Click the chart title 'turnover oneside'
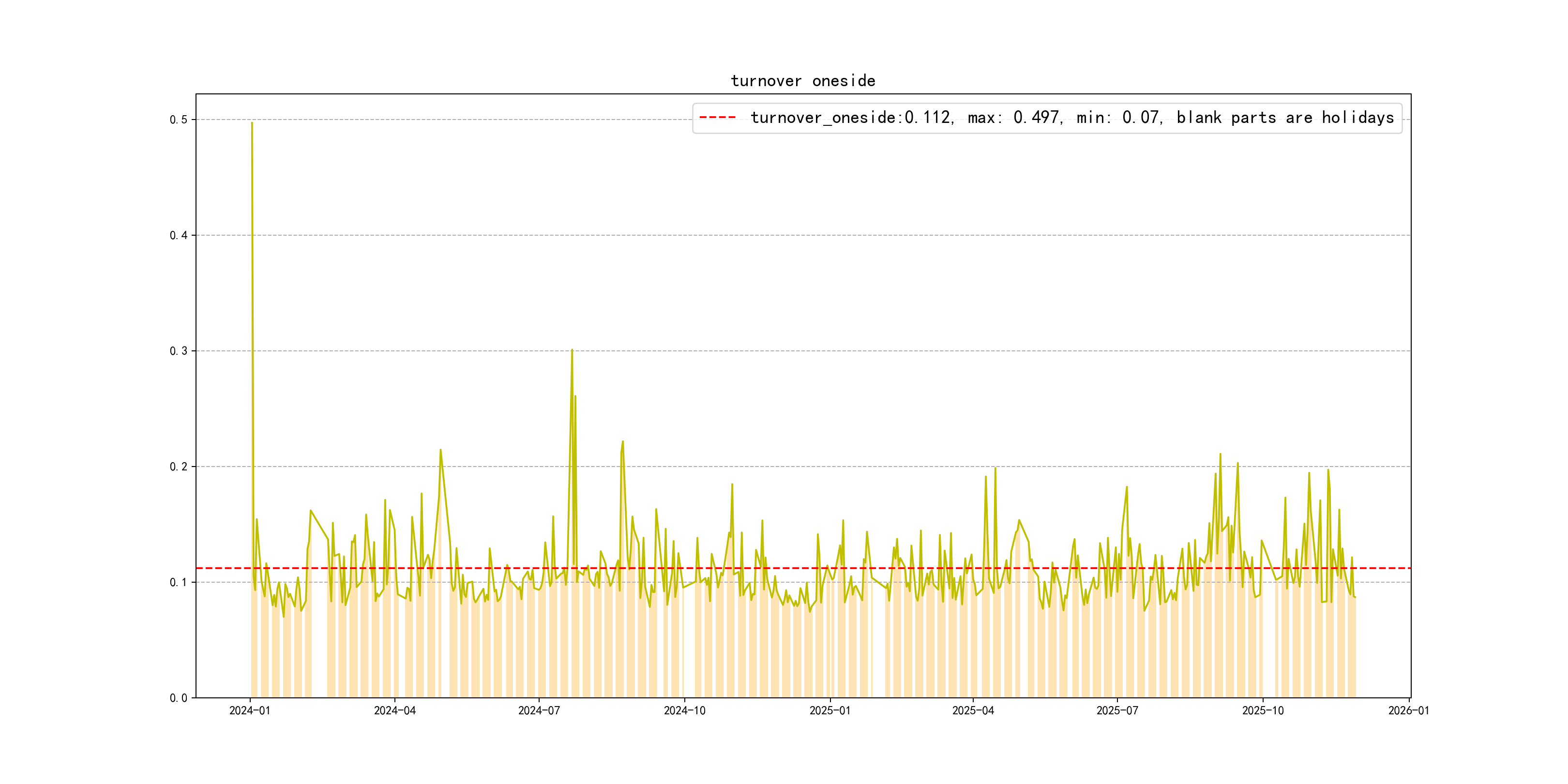This screenshot has height=784, width=1568. coord(802,81)
